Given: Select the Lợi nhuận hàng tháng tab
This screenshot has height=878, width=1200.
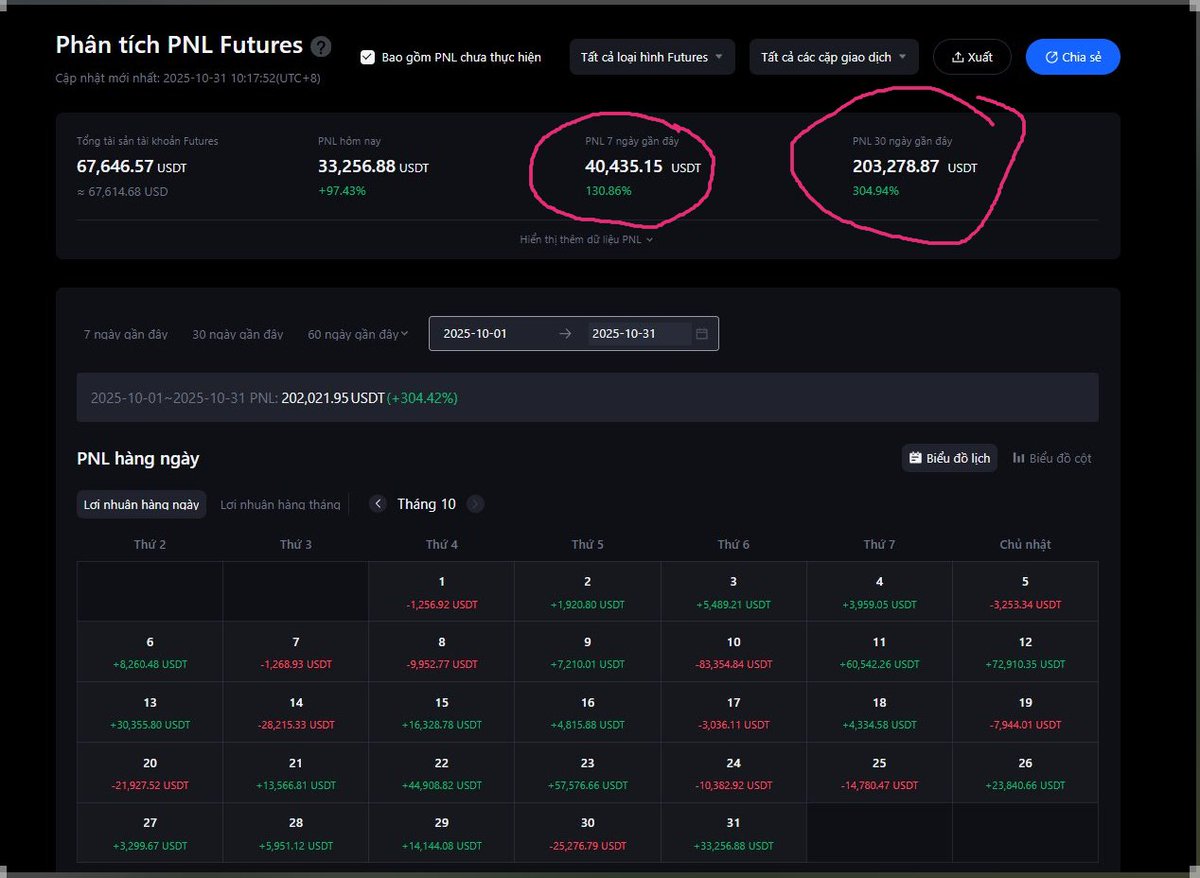Looking at the screenshot, I should [x=280, y=504].
